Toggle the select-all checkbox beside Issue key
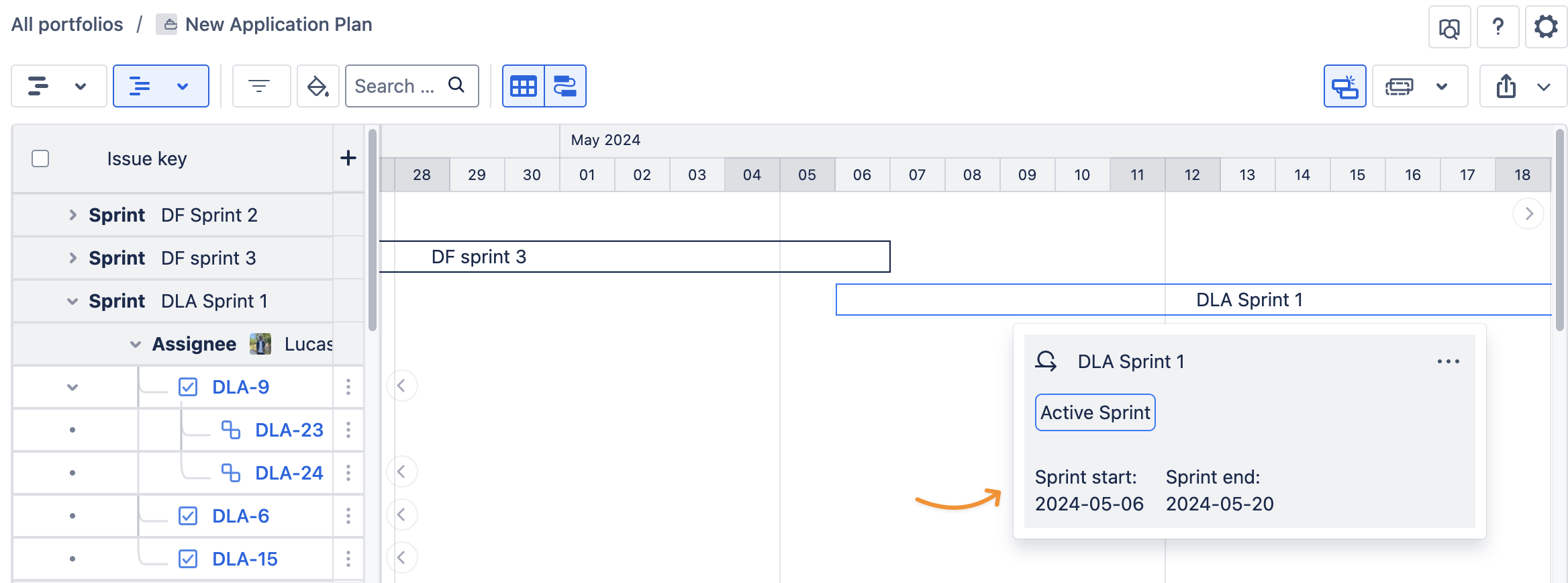This screenshot has width=1568, height=583. (x=40, y=159)
